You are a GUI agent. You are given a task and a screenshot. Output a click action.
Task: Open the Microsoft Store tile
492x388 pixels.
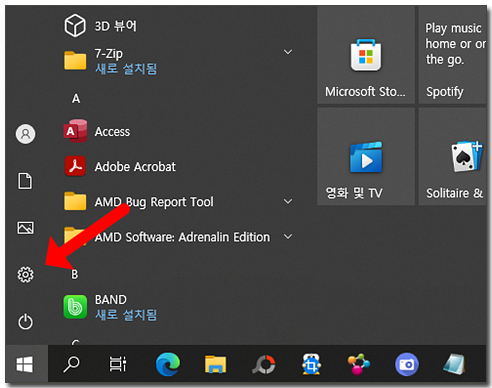tap(366, 55)
